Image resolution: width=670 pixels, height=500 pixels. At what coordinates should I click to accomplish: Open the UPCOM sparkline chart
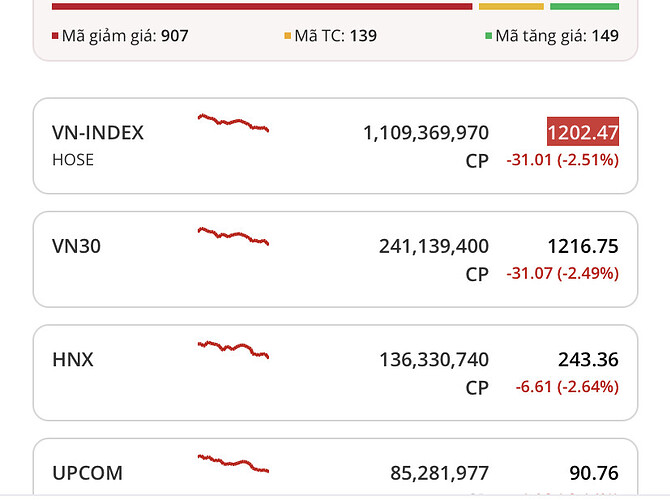[233, 462]
